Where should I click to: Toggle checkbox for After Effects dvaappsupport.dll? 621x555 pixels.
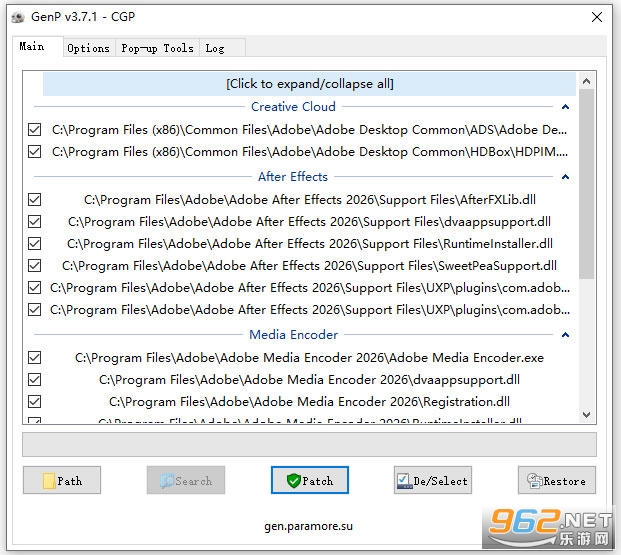[x=34, y=221]
